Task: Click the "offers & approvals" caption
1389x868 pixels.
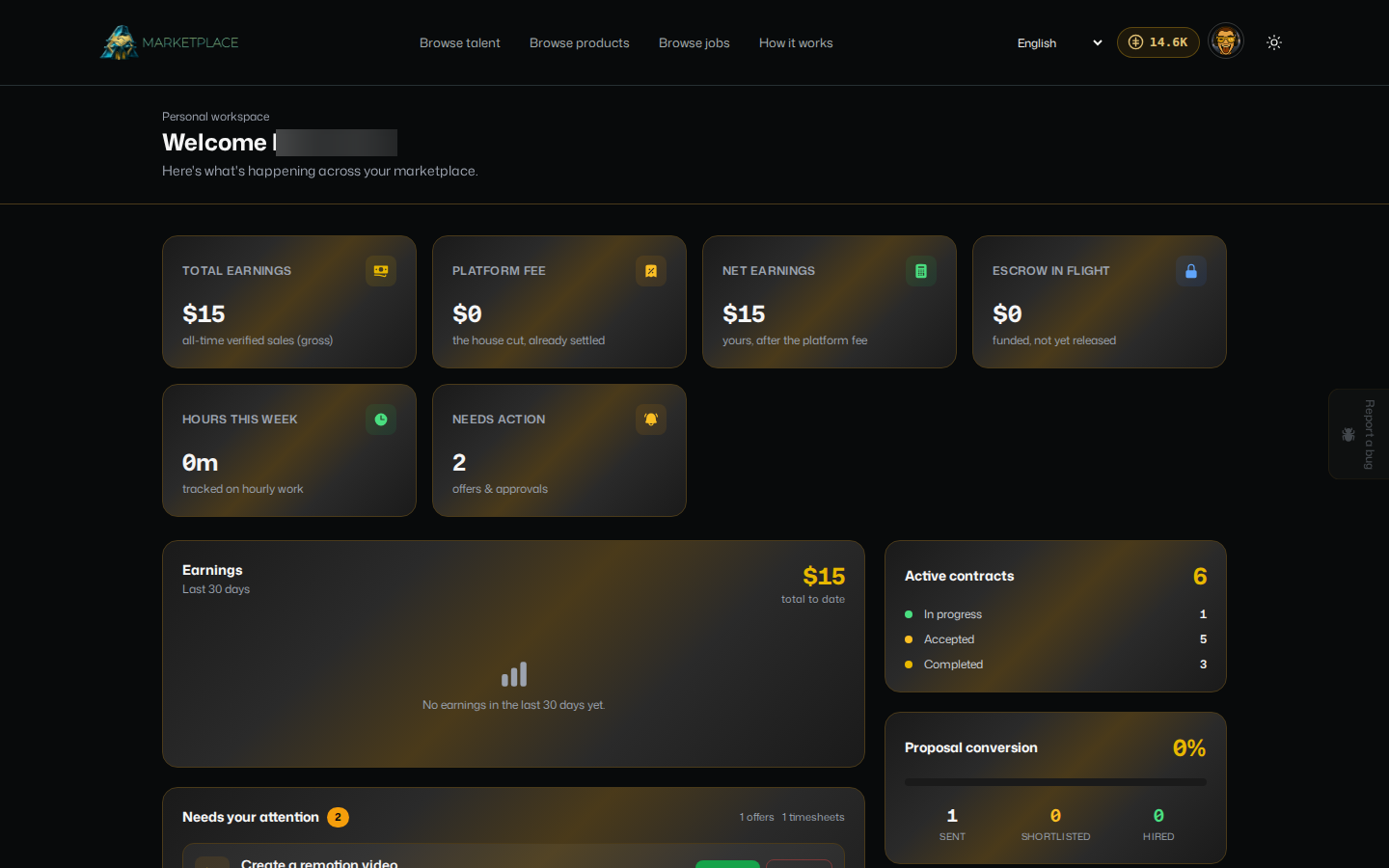Action: (x=500, y=489)
